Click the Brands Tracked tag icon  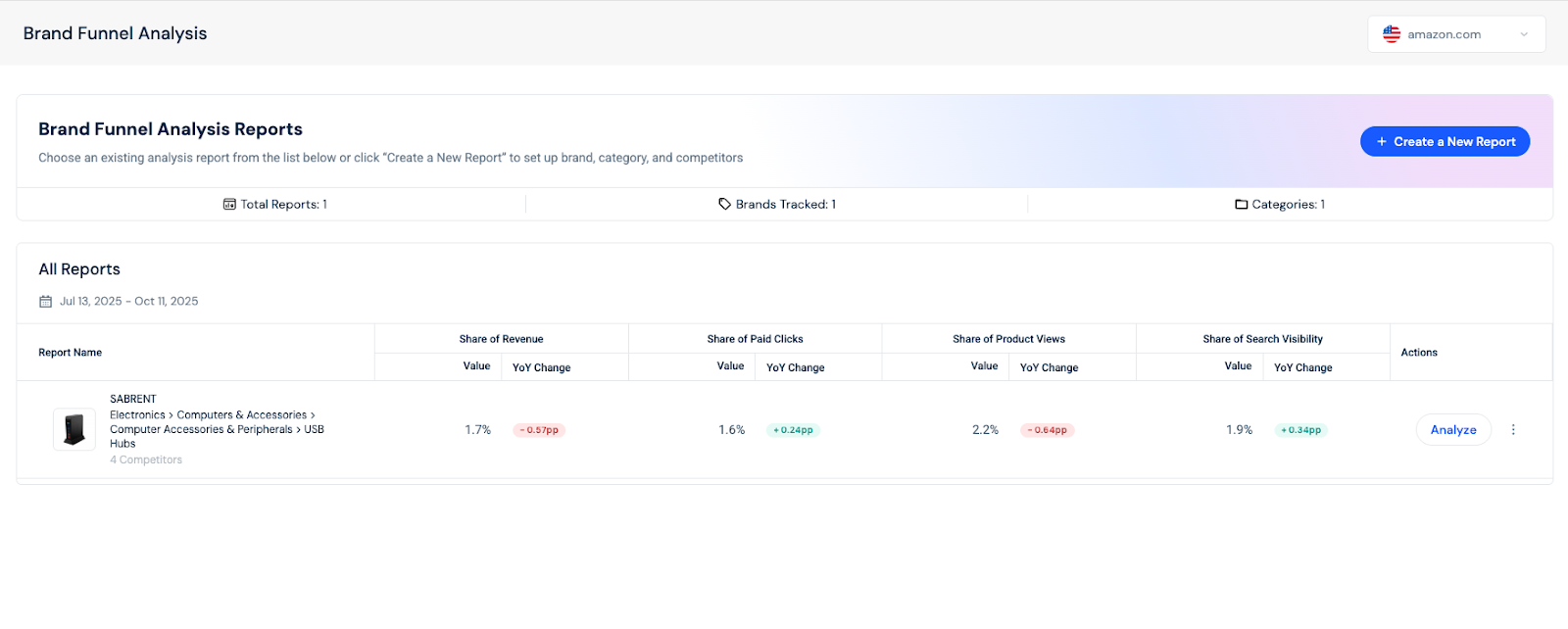coord(724,204)
